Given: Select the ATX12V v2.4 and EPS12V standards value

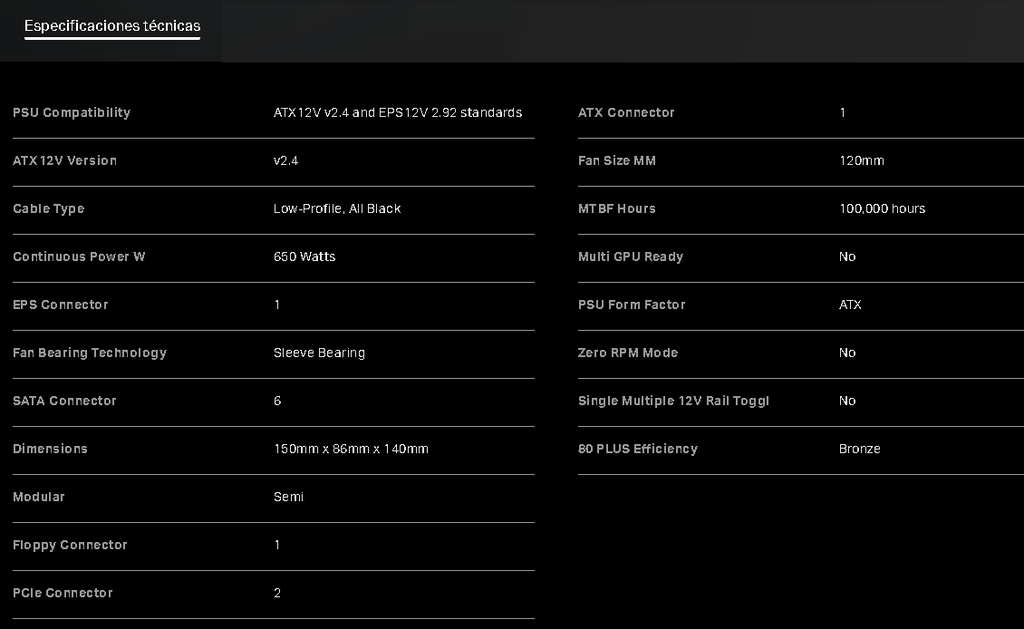Looking at the screenshot, I should (x=397, y=113).
